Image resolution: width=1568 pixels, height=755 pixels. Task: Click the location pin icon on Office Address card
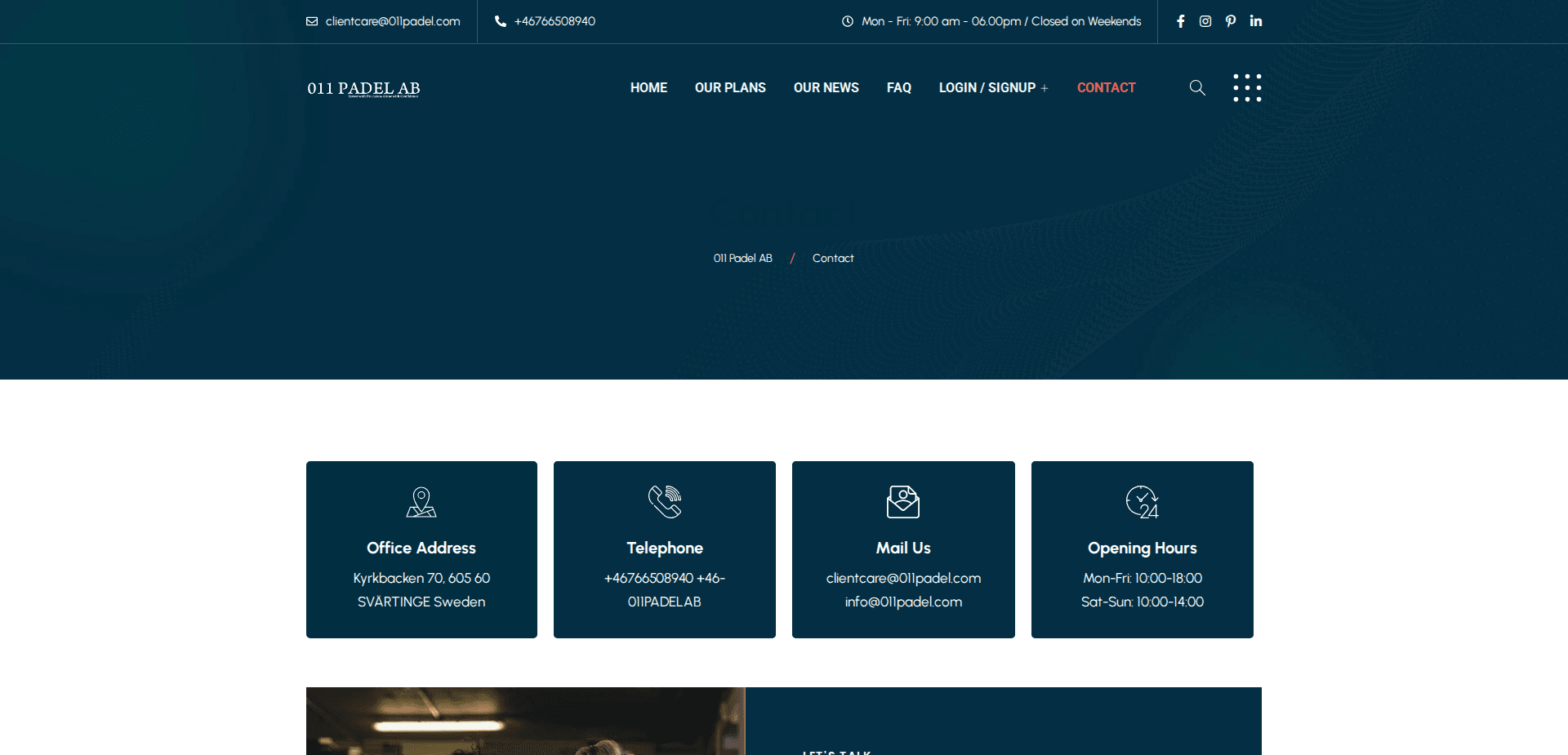[421, 502]
